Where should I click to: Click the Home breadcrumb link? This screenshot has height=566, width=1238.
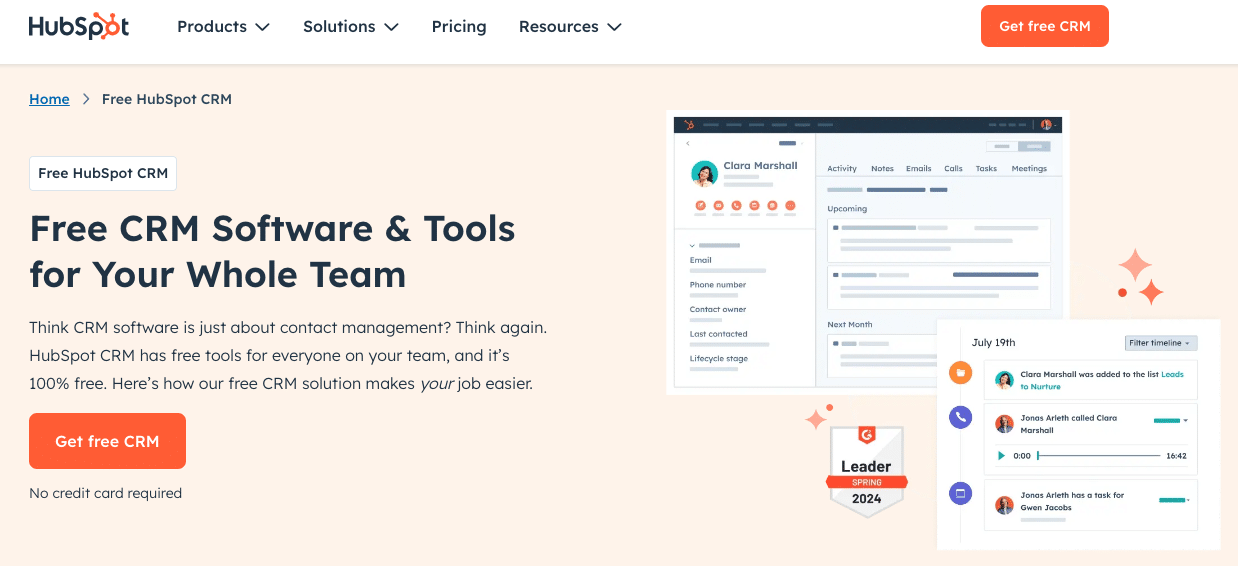click(49, 99)
